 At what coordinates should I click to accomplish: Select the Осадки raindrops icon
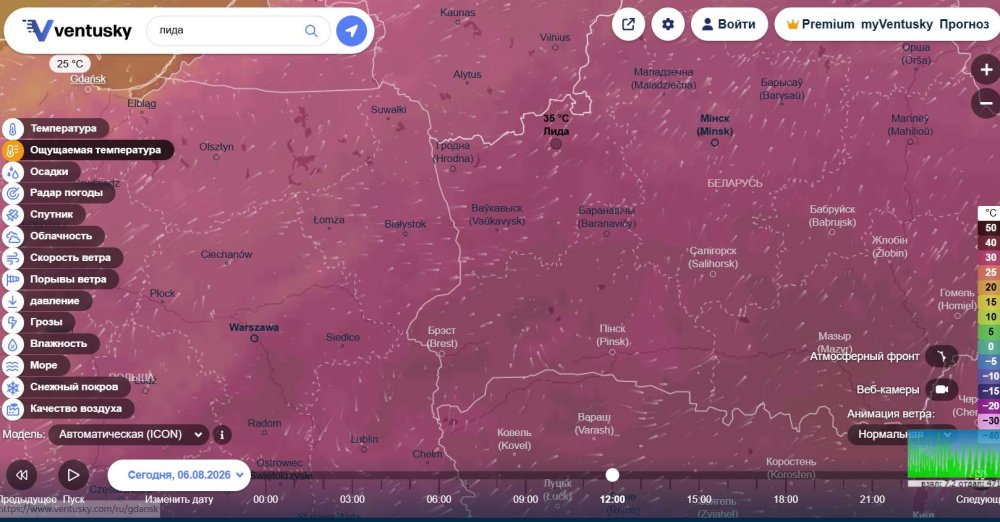(x=13, y=172)
